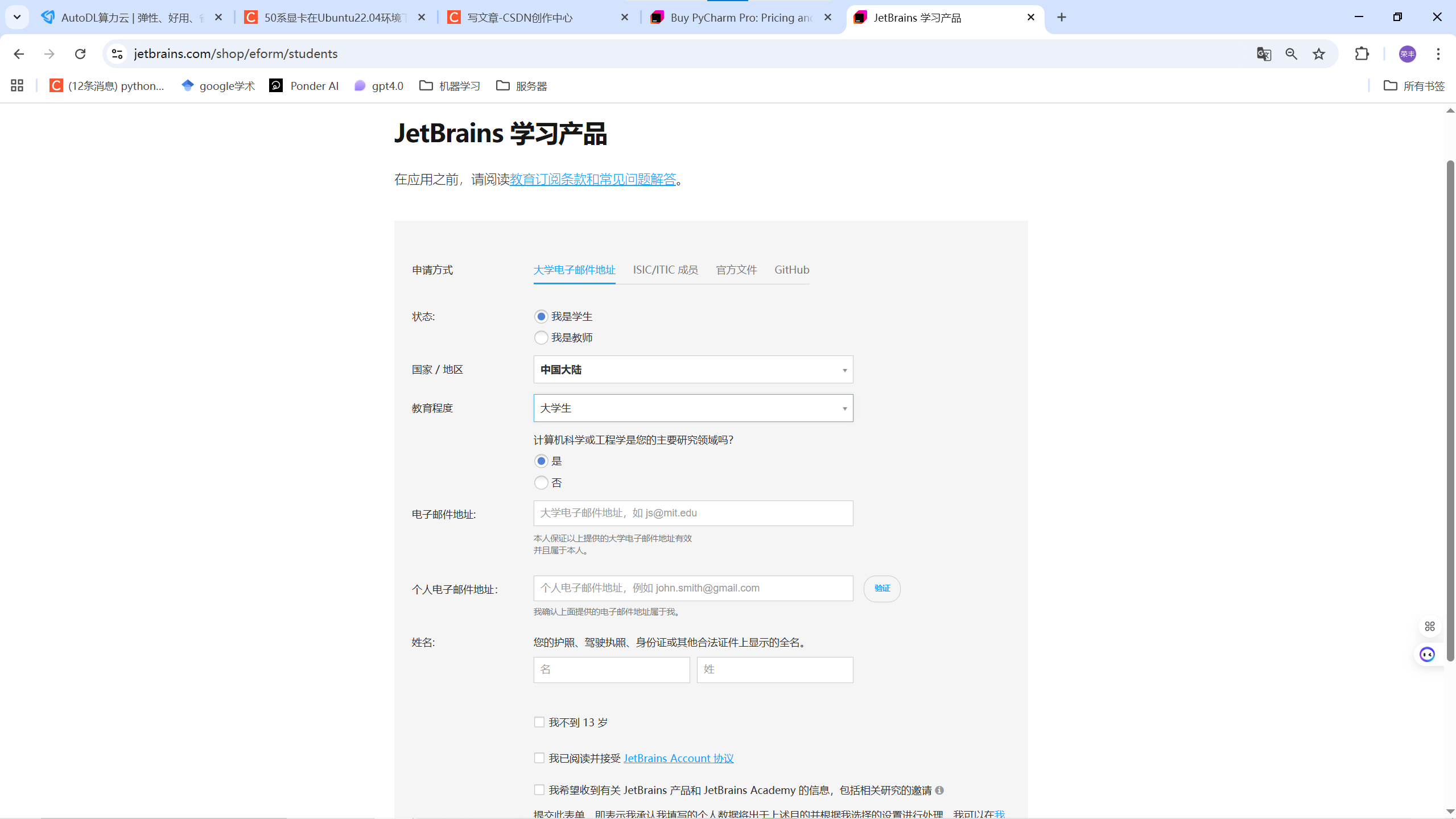This screenshot has height=819, width=1456.
Task: Click the page's vertical scrollbar thumb
Action: pyautogui.click(x=1450, y=409)
